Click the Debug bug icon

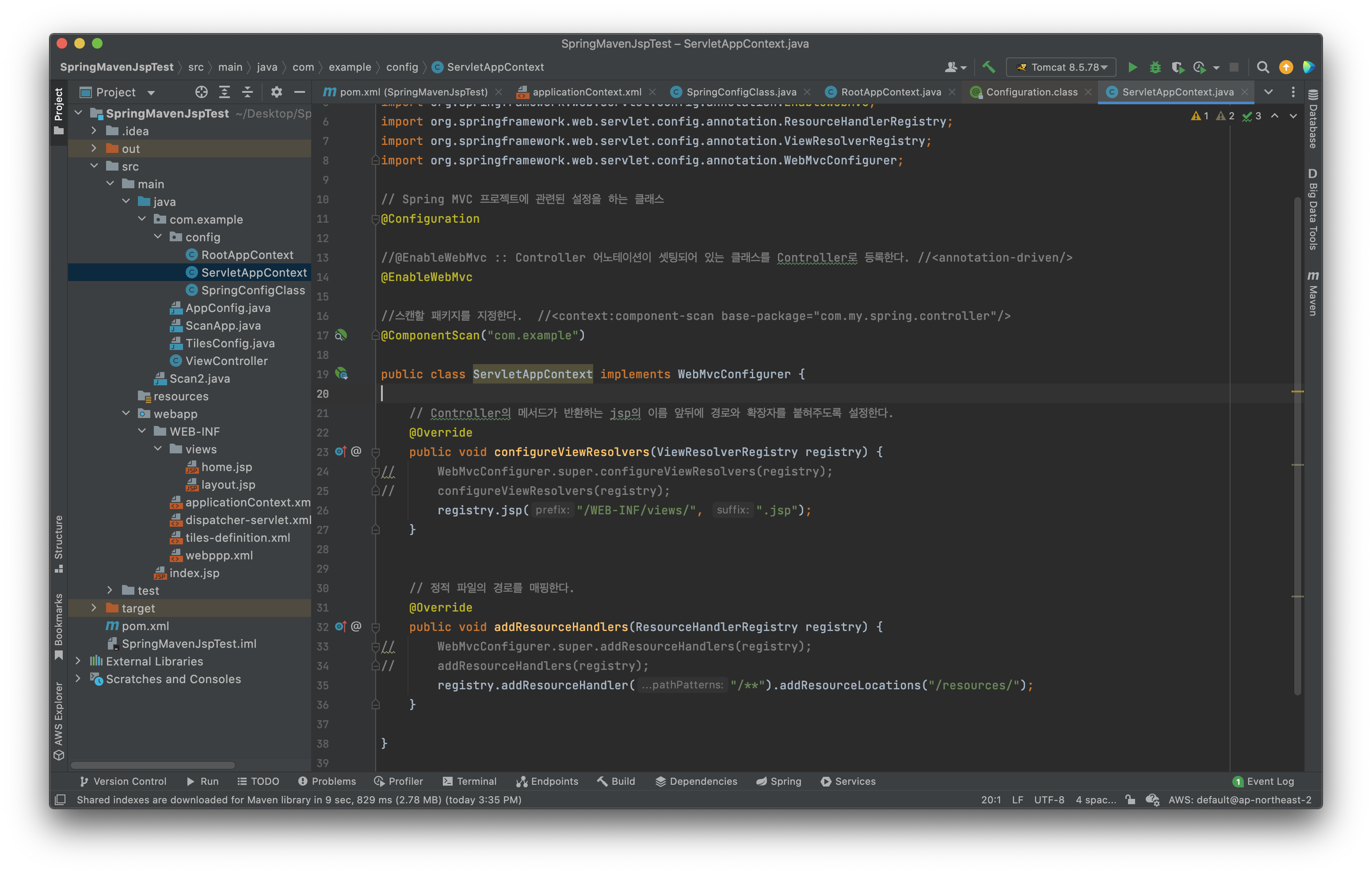(1155, 67)
